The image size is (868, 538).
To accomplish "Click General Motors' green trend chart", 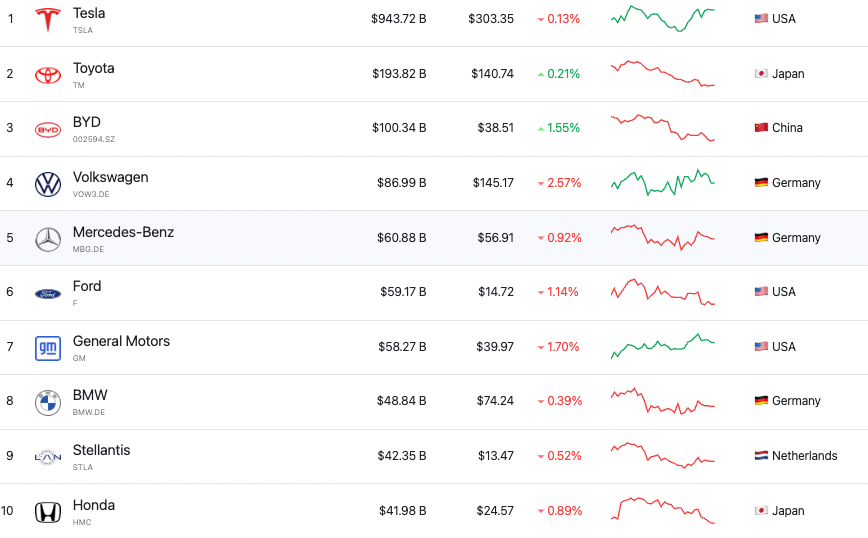I will (663, 346).
